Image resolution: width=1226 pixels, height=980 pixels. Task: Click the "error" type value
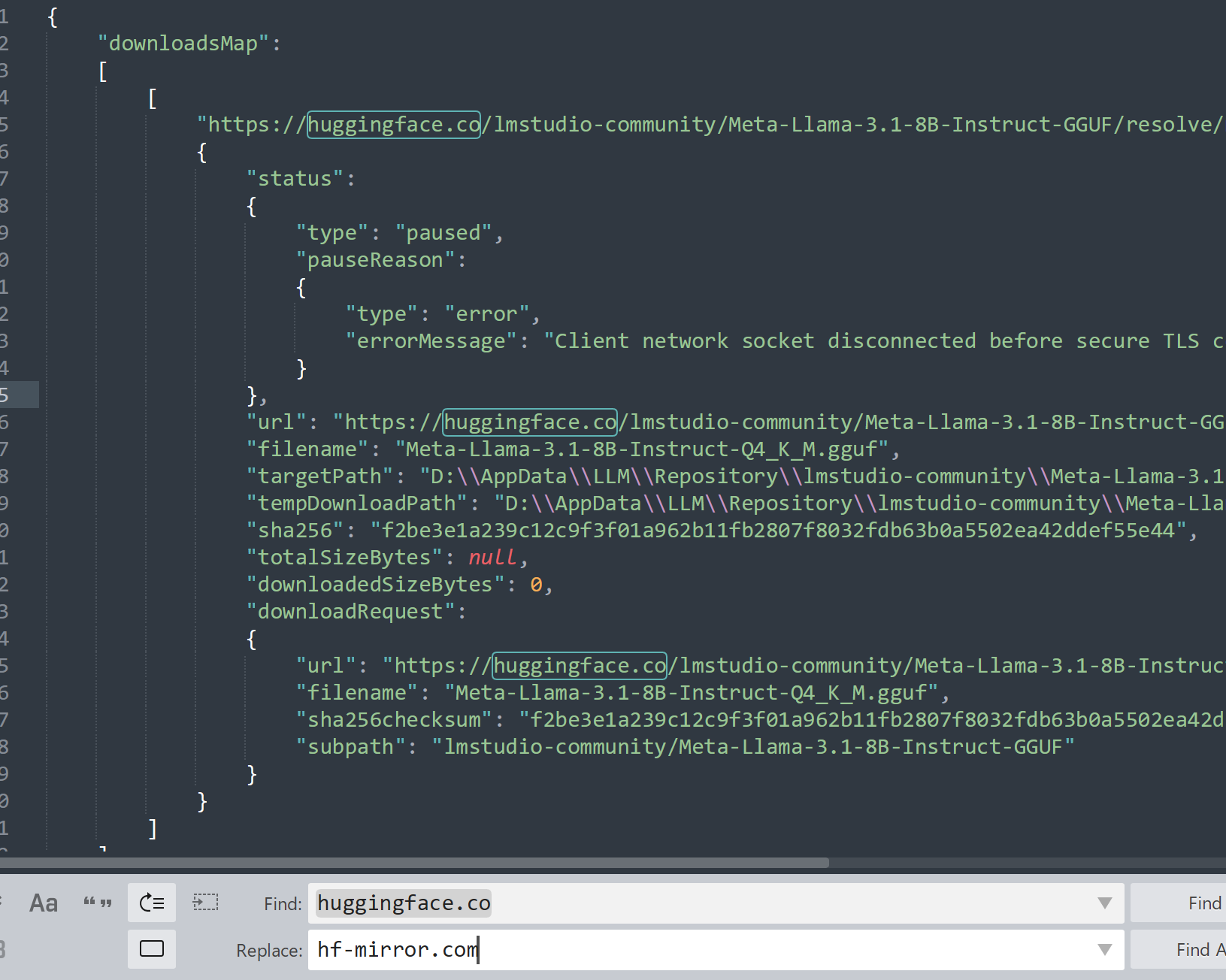click(x=487, y=314)
